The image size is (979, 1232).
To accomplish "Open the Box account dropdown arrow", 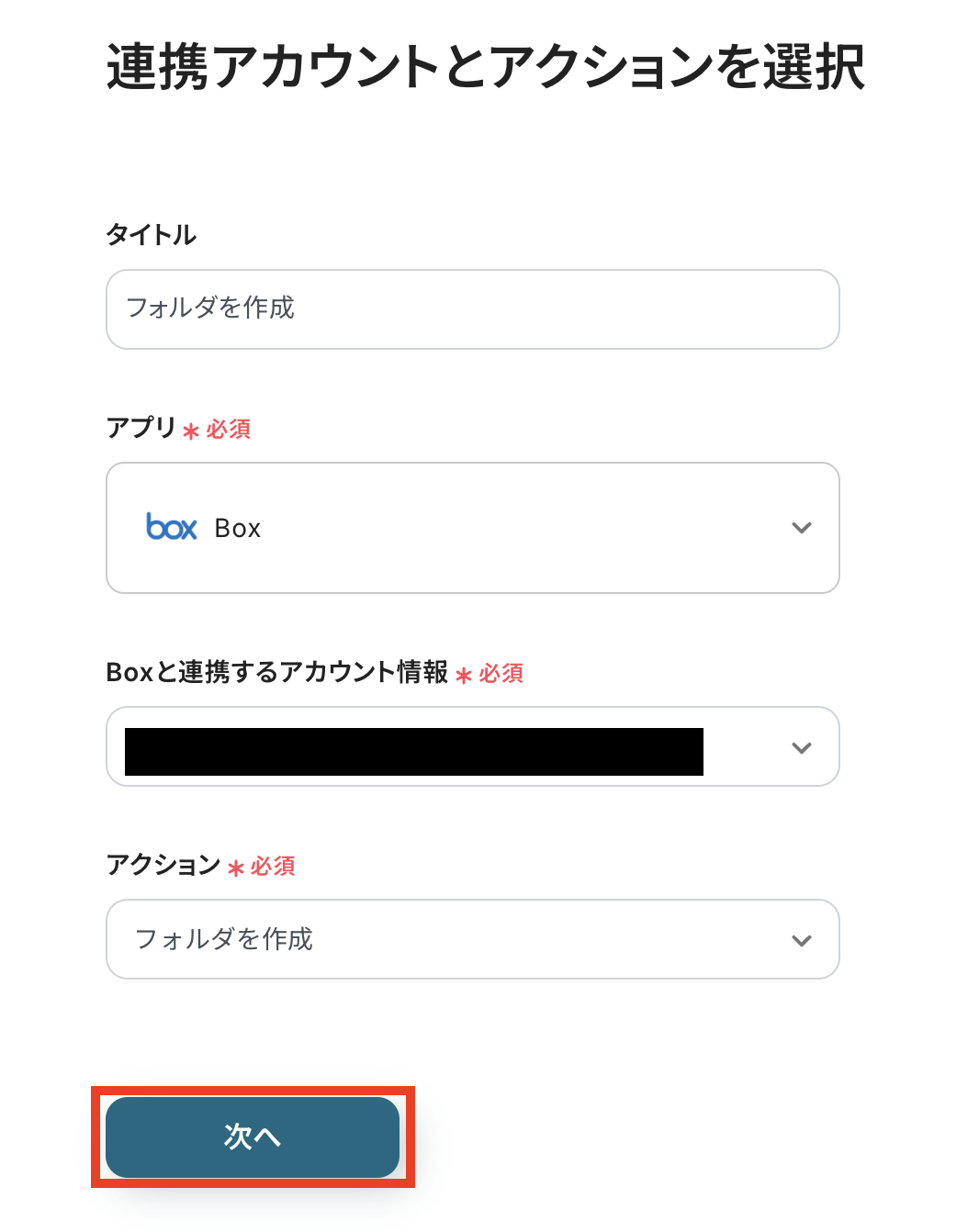I will 801,747.
